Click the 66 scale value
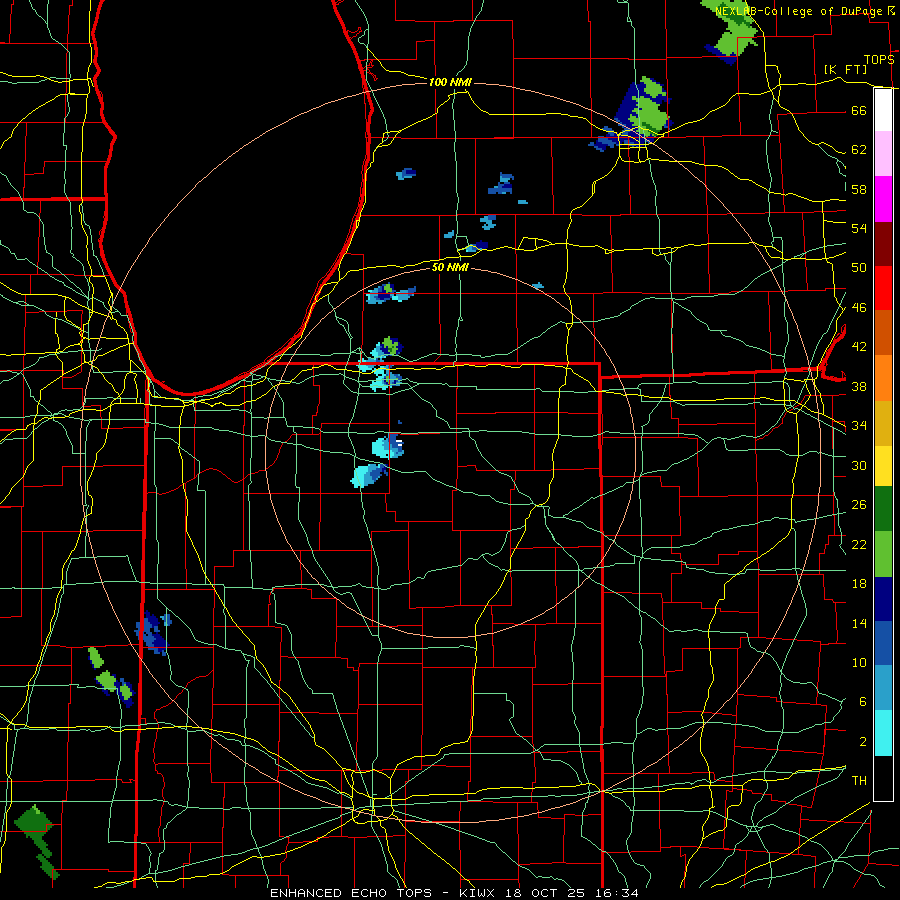The image size is (900, 900). [859, 110]
